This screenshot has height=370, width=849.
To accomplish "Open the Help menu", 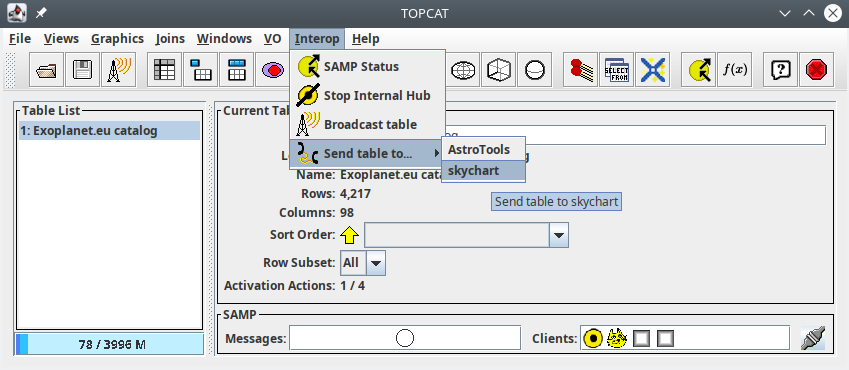I will [x=365, y=39].
